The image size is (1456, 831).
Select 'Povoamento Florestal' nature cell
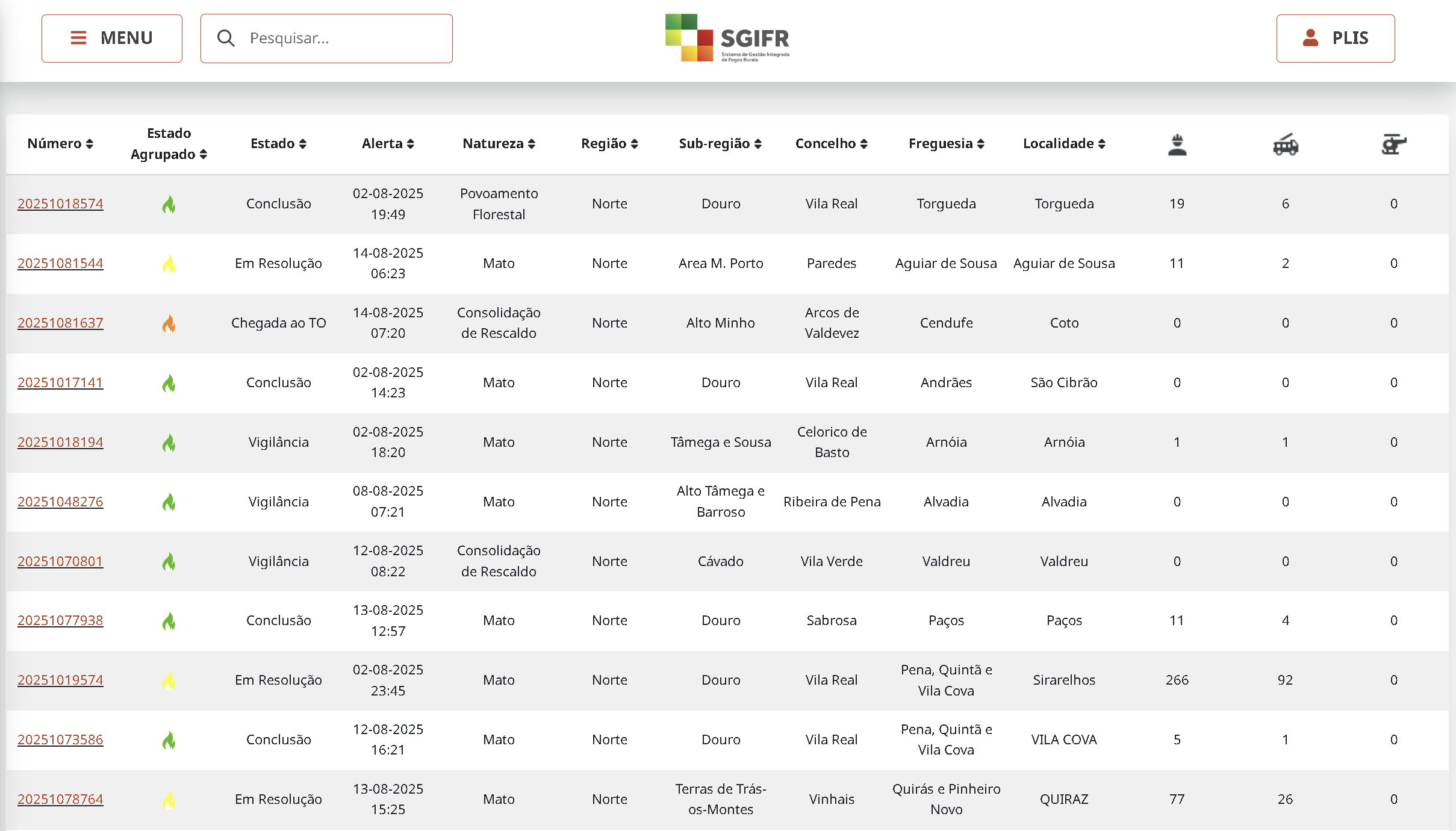coord(499,204)
